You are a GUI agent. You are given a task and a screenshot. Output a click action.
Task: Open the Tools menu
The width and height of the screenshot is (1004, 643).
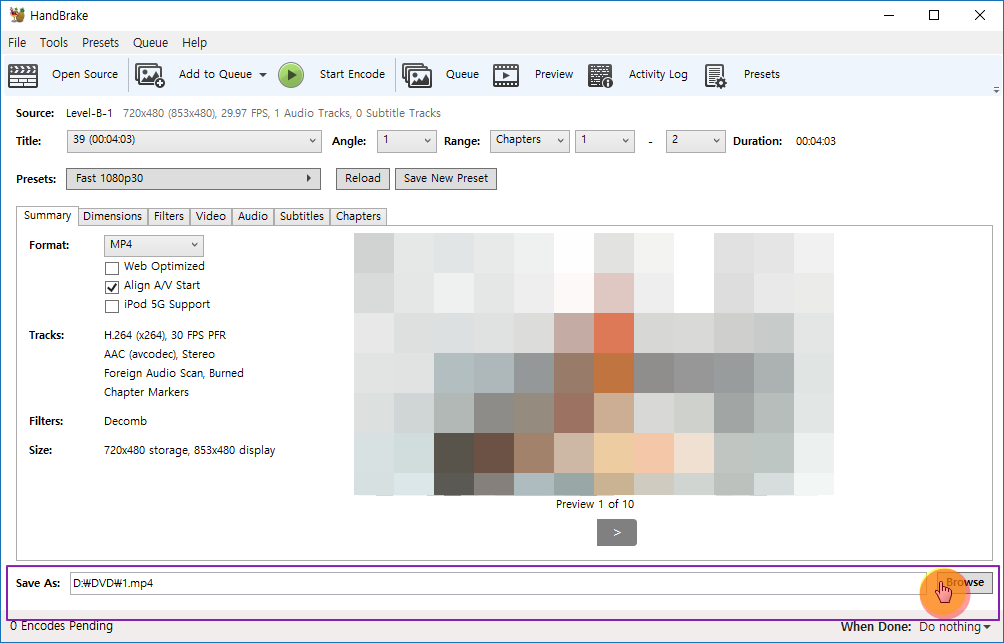[54, 43]
